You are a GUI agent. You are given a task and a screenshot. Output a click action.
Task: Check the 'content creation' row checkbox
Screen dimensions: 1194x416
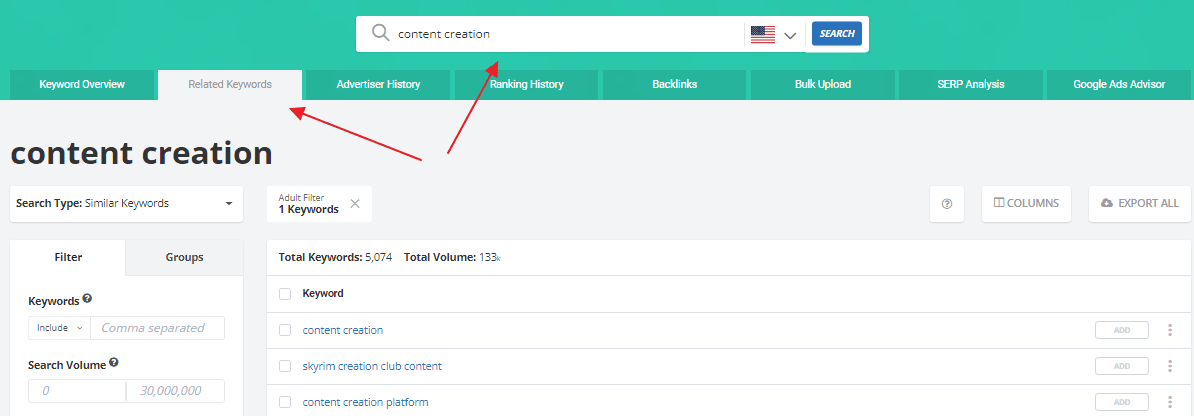point(285,330)
